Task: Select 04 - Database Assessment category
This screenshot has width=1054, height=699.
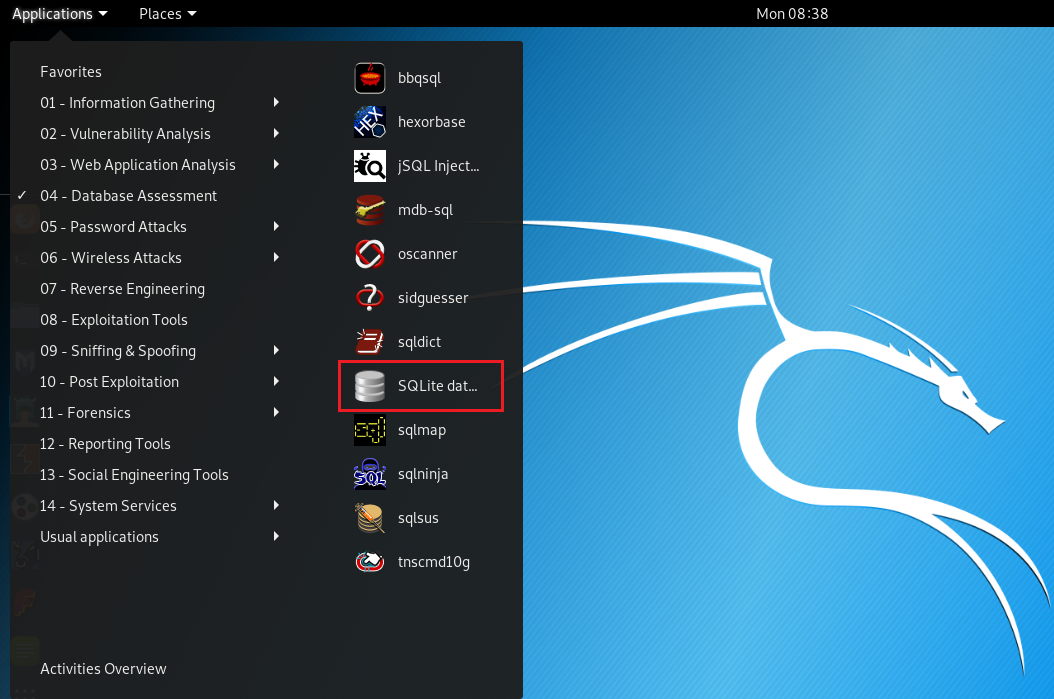Action: coord(128,196)
